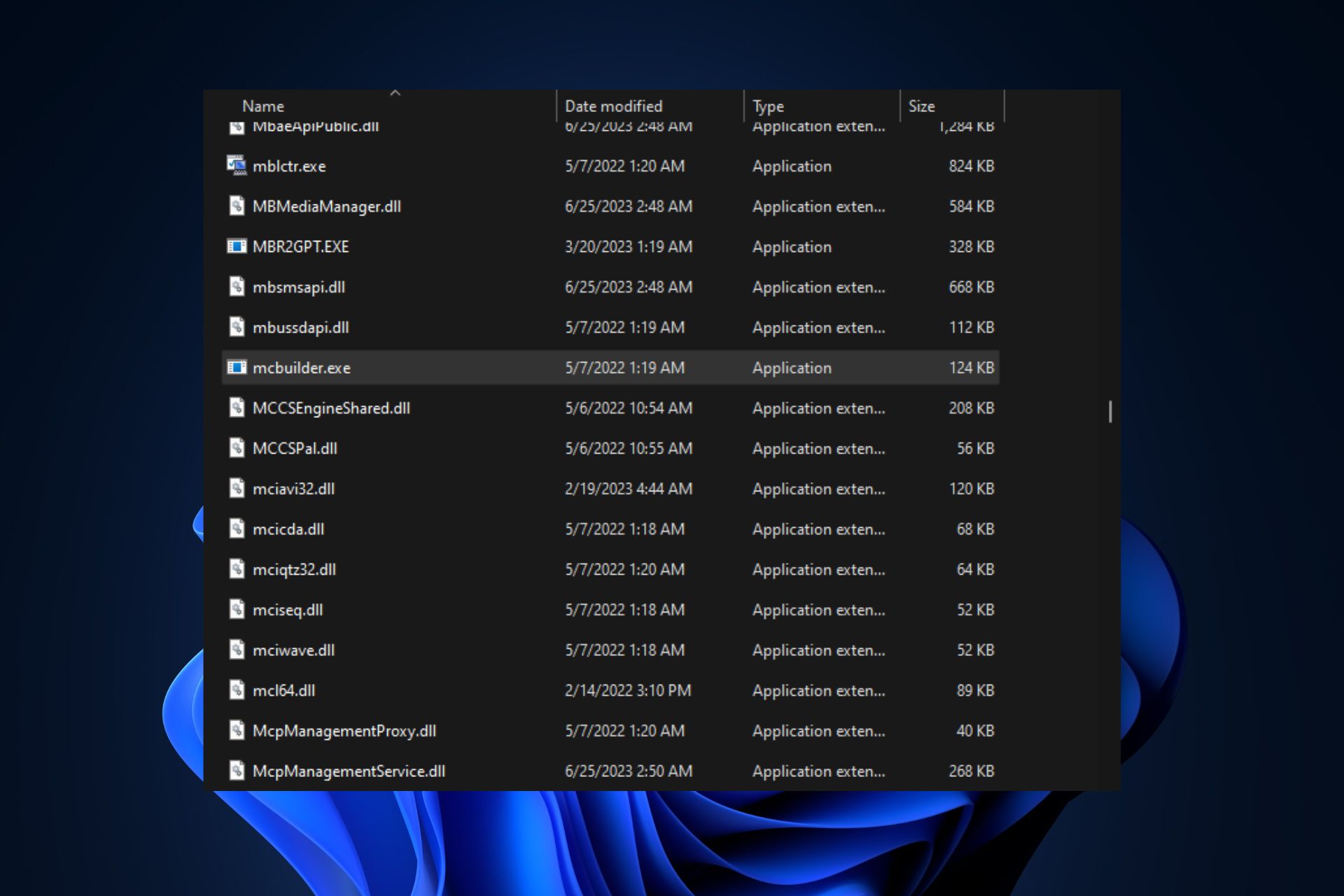
Task: Select the mcbuilder.exe file name
Action: [302, 368]
